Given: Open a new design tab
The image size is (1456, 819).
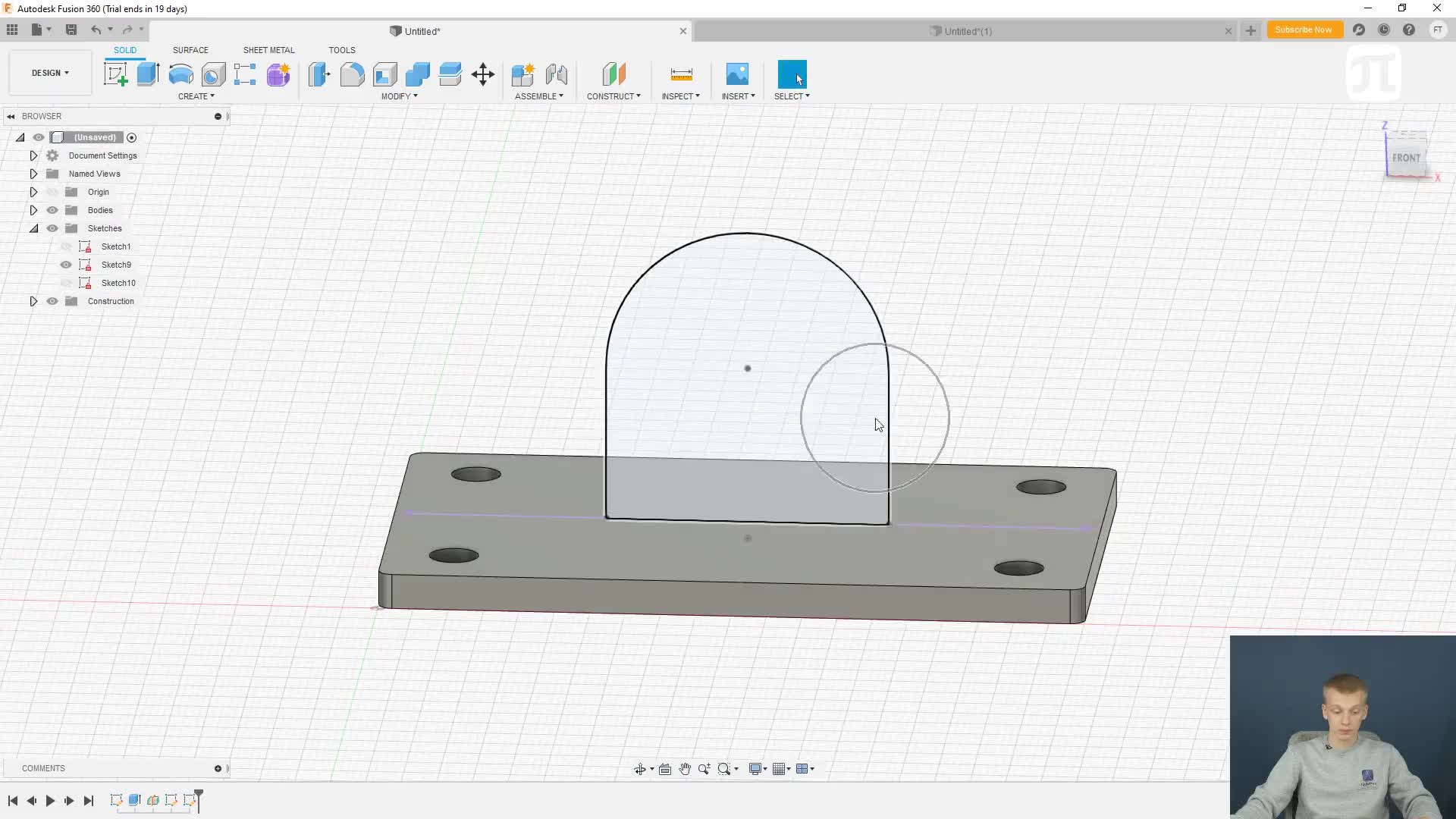Looking at the screenshot, I should [x=1250, y=31].
